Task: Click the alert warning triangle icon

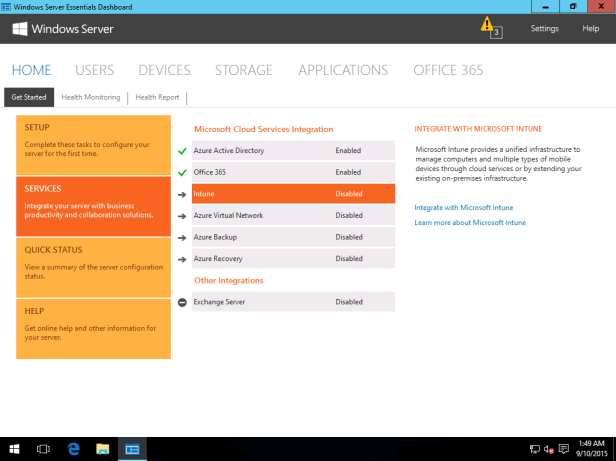Action: [487, 25]
